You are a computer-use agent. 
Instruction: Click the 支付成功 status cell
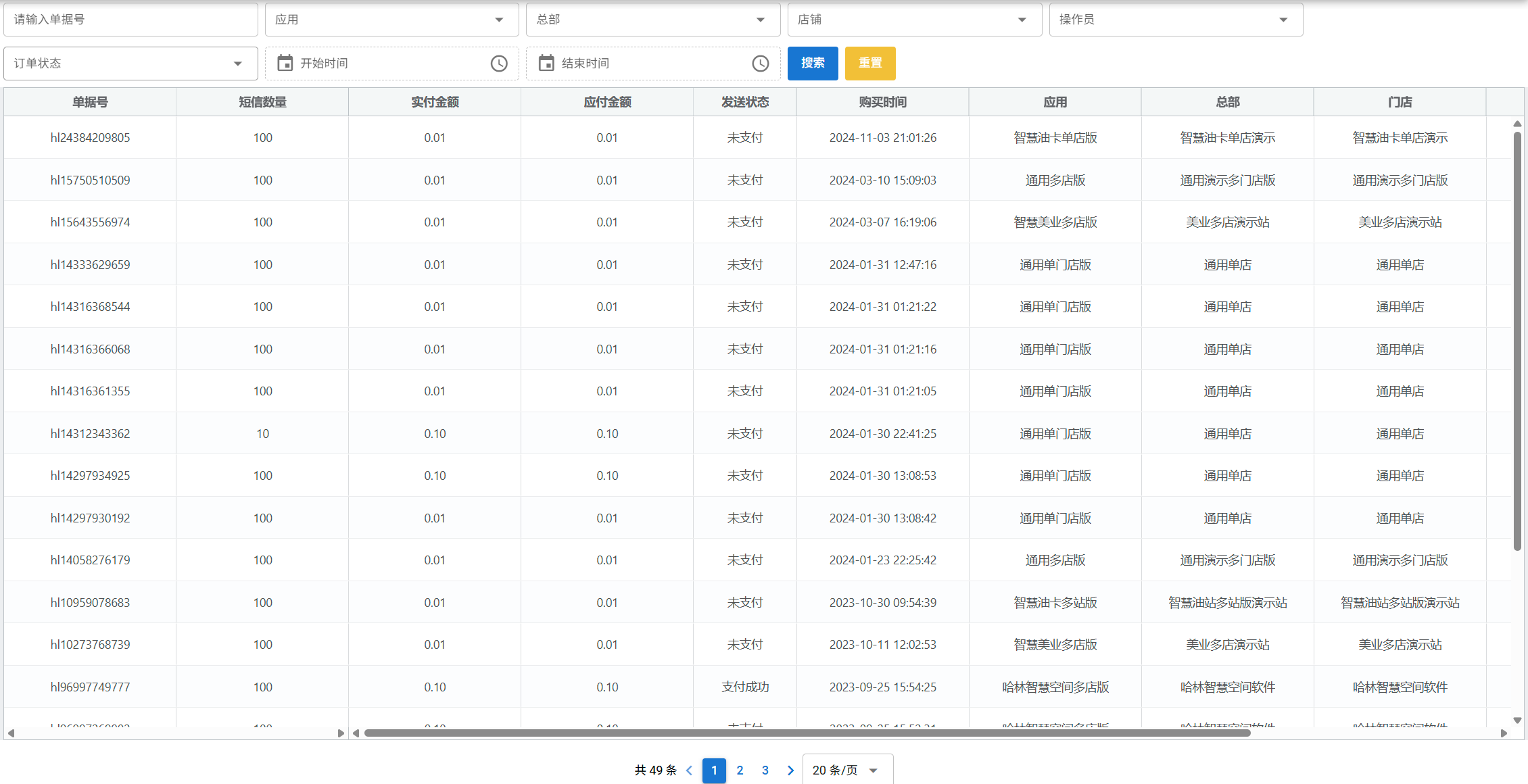[x=745, y=687]
